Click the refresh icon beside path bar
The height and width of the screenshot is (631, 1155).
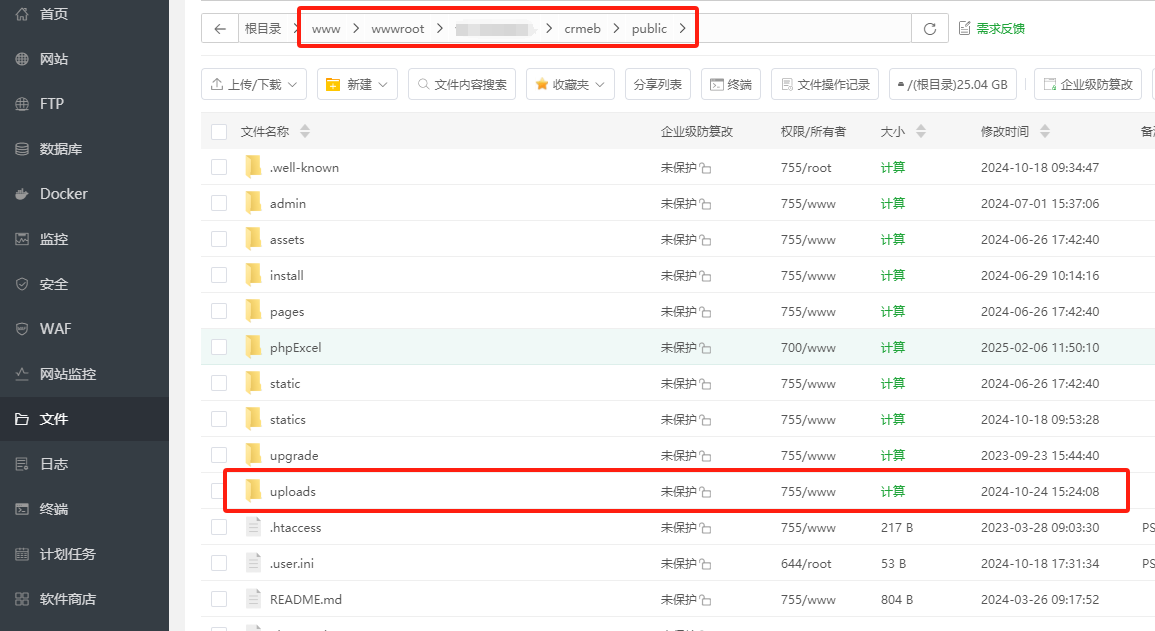(x=929, y=29)
